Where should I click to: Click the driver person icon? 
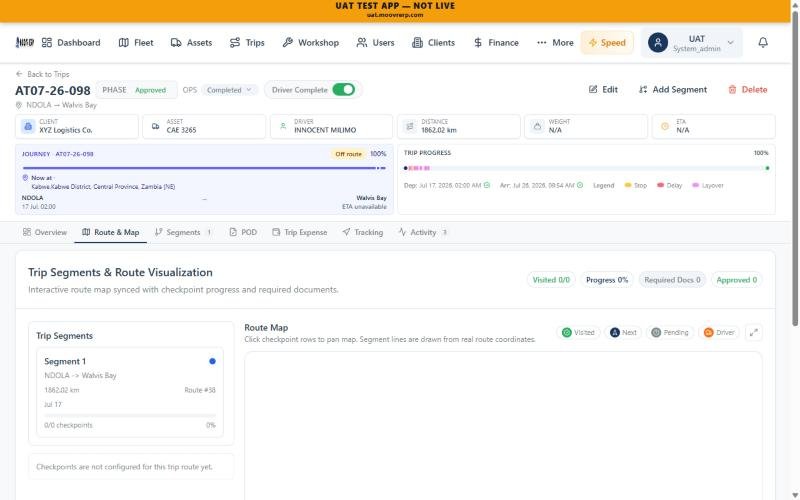[x=283, y=126]
